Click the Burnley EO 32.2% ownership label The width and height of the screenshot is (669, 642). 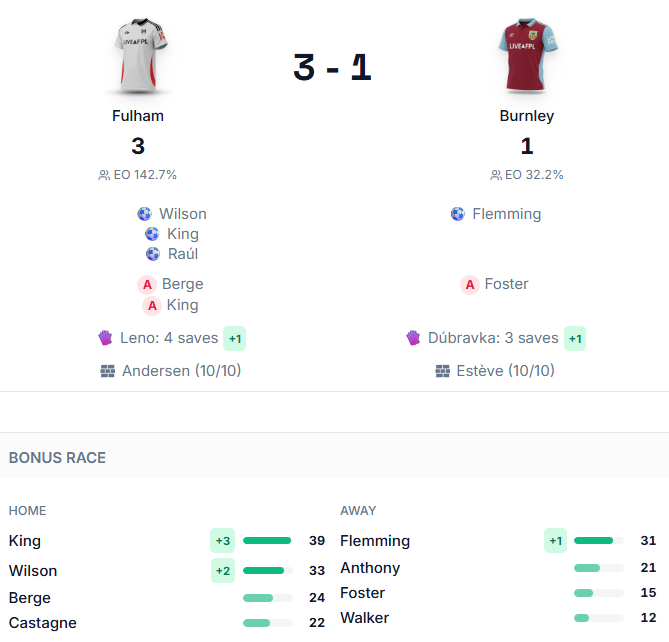pyautogui.click(x=527, y=175)
